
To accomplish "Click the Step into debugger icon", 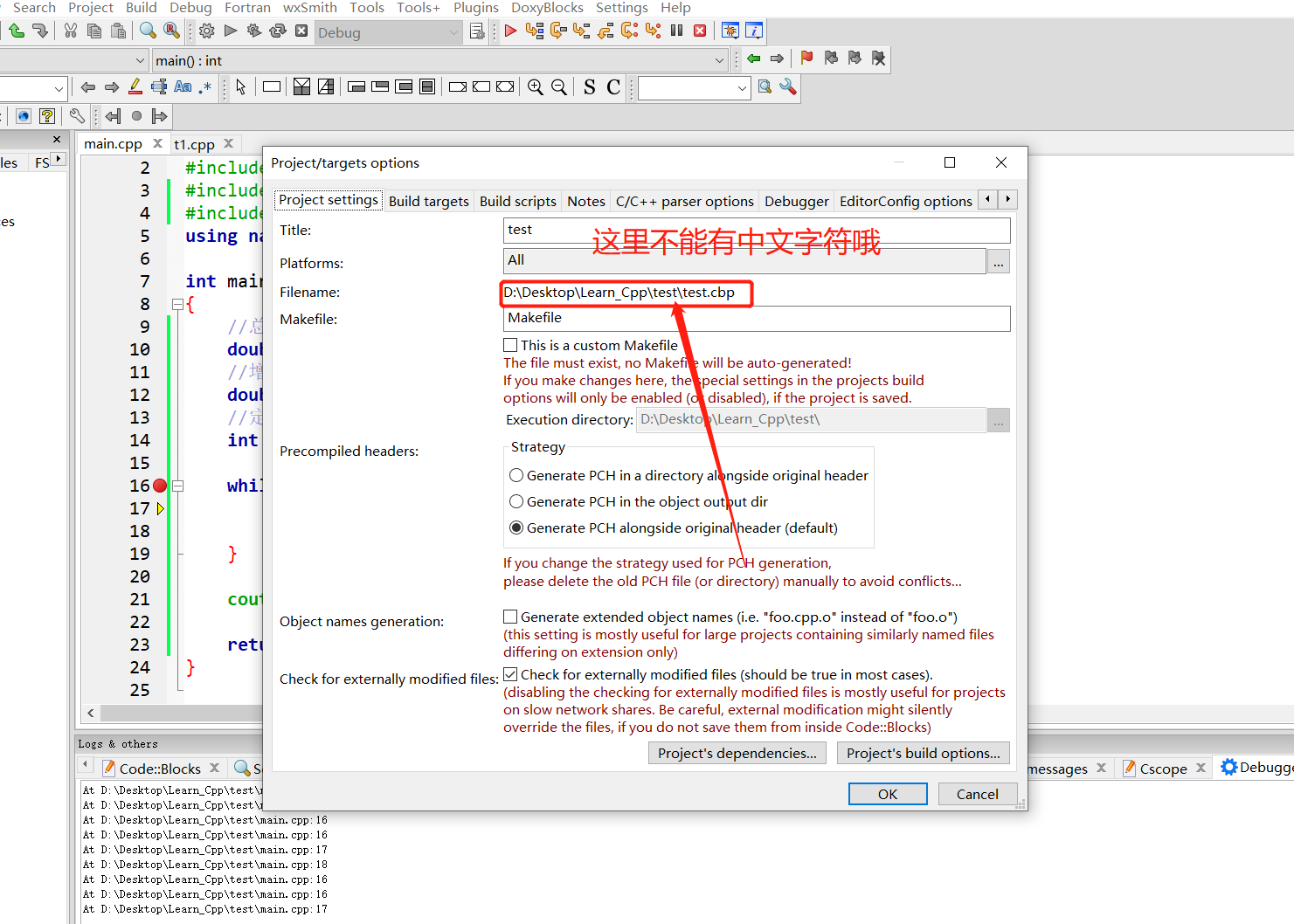I will point(581,30).
